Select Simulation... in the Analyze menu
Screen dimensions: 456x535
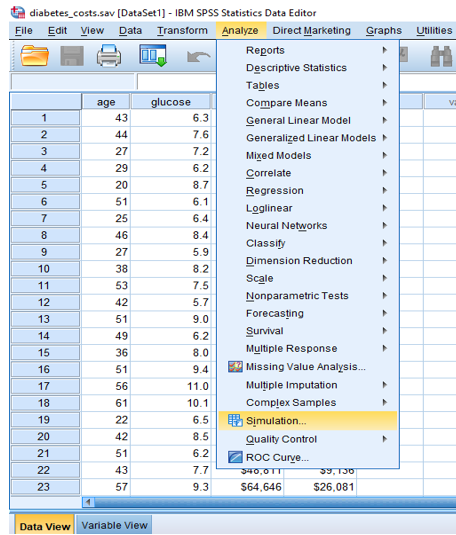(308, 421)
